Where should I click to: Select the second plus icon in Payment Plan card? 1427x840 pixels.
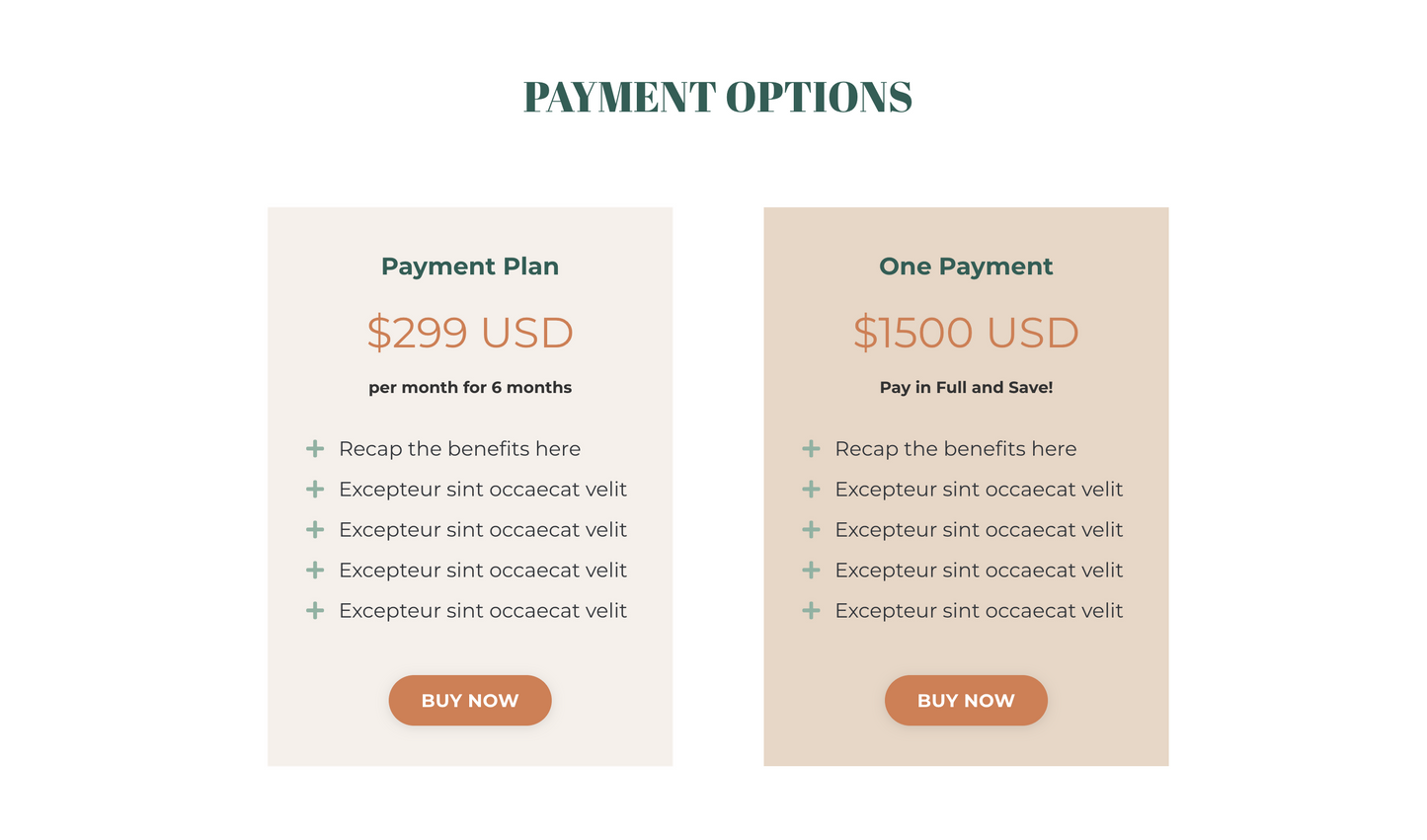315,490
